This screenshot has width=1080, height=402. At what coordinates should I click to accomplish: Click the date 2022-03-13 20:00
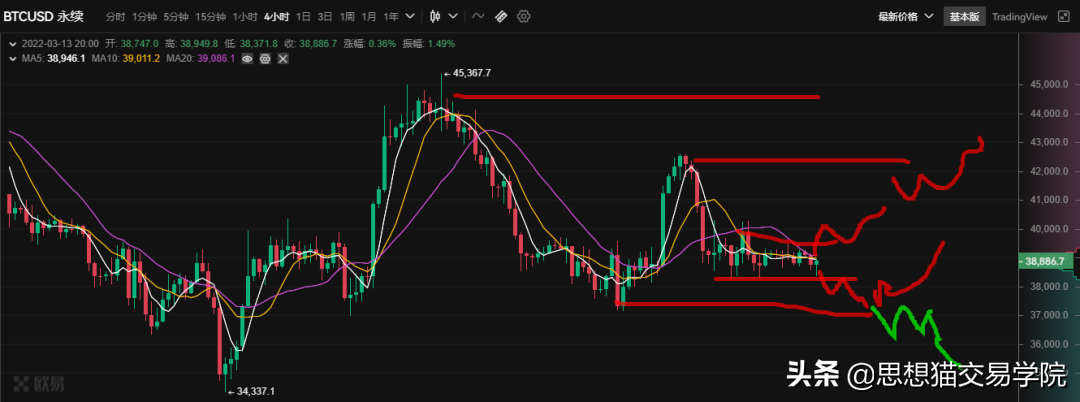coord(60,43)
